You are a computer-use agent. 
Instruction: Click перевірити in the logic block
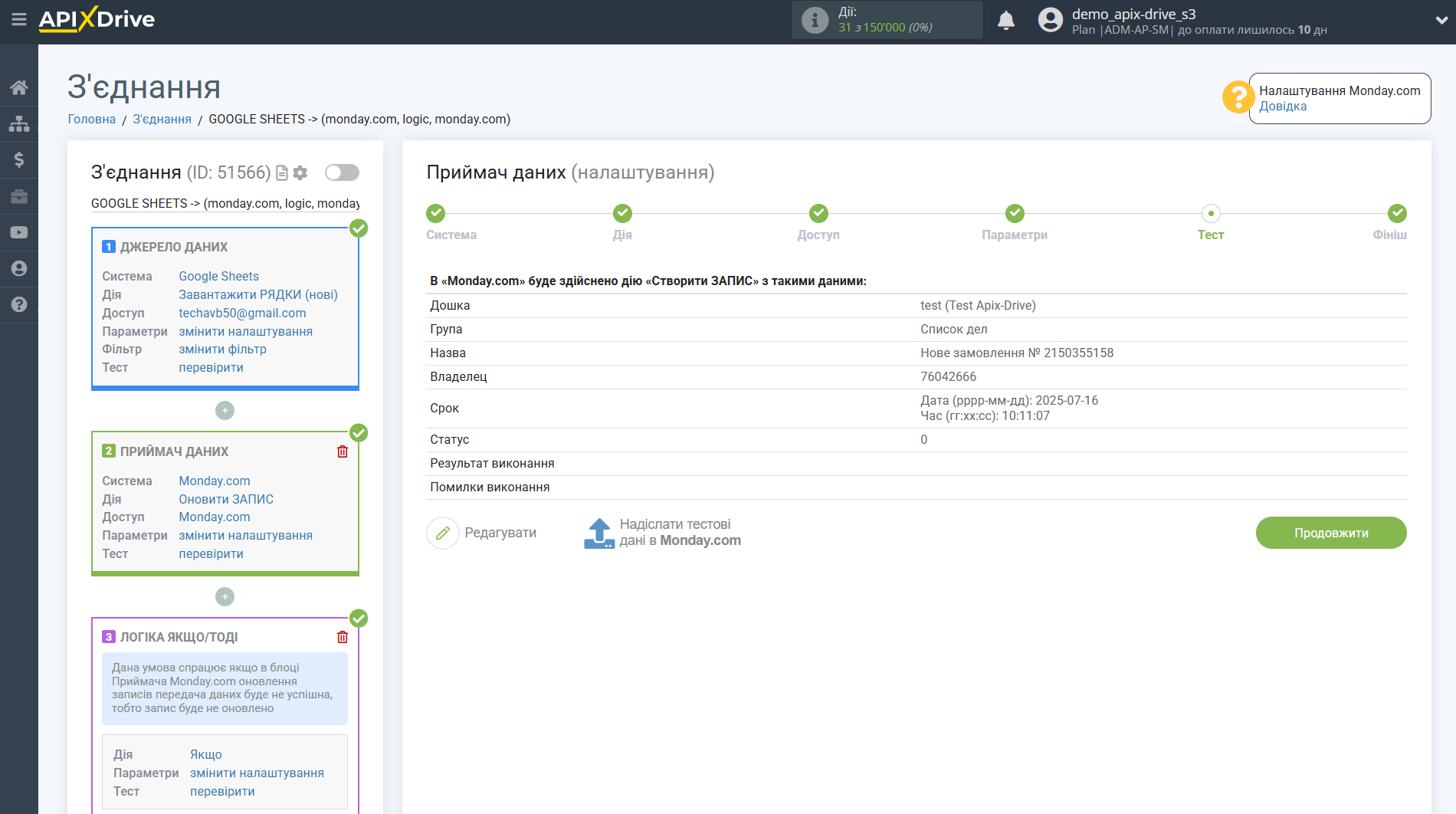[x=223, y=791]
